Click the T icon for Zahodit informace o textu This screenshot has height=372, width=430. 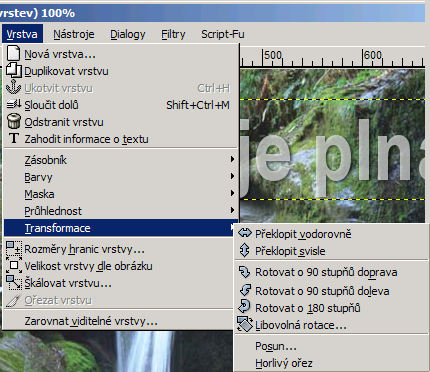click(14, 138)
